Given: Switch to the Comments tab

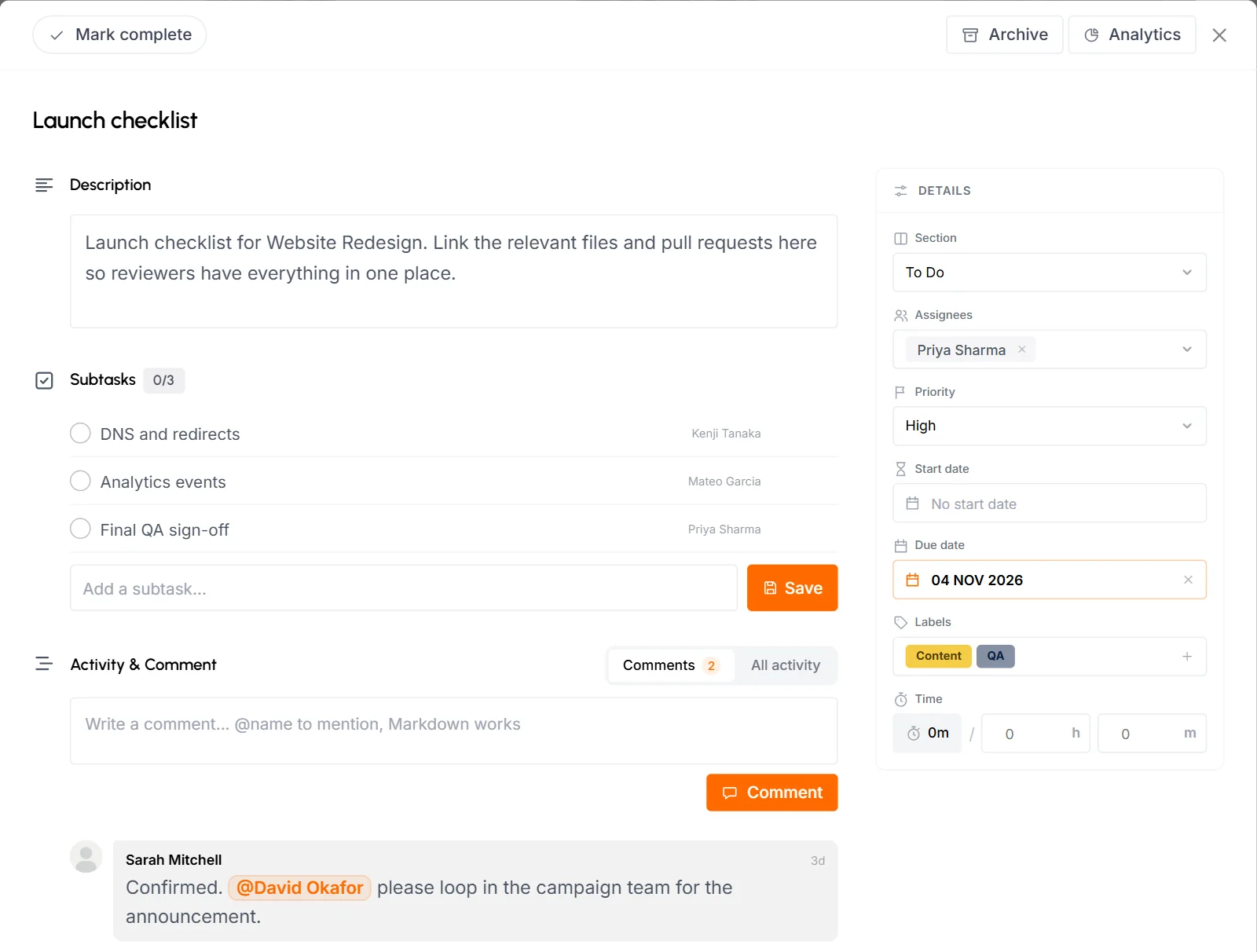Looking at the screenshot, I should (x=671, y=665).
